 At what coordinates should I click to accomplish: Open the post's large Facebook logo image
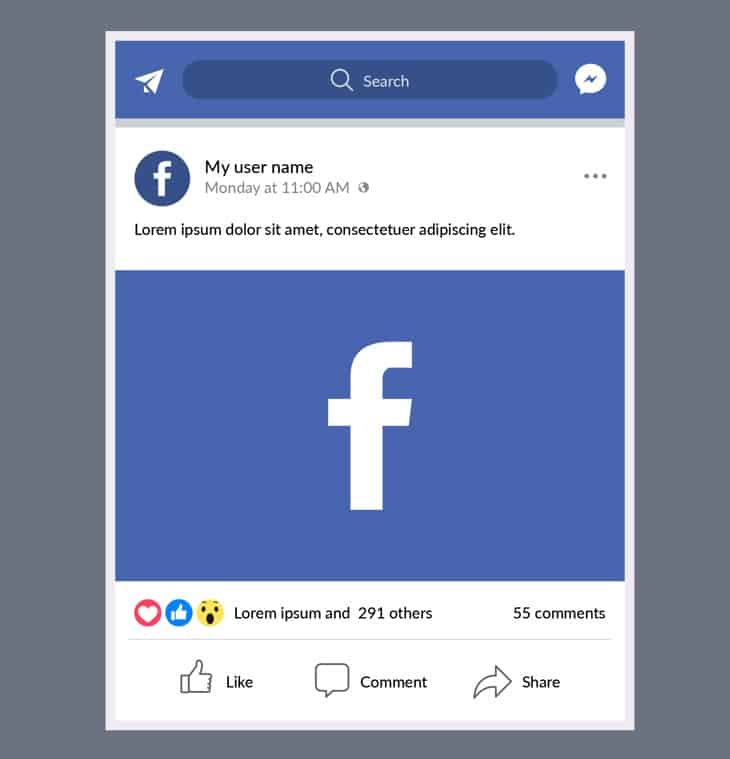point(370,425)
